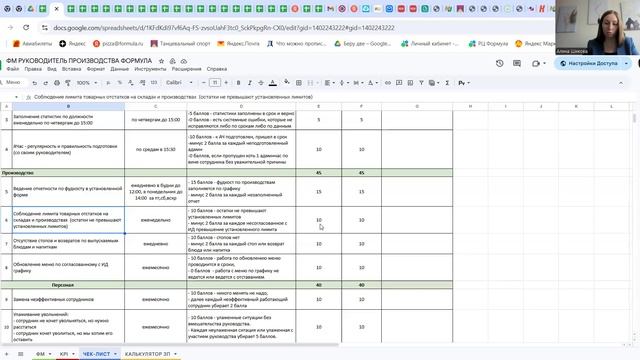
Task: Open the fill color picker
Action: tap(287, 83)
